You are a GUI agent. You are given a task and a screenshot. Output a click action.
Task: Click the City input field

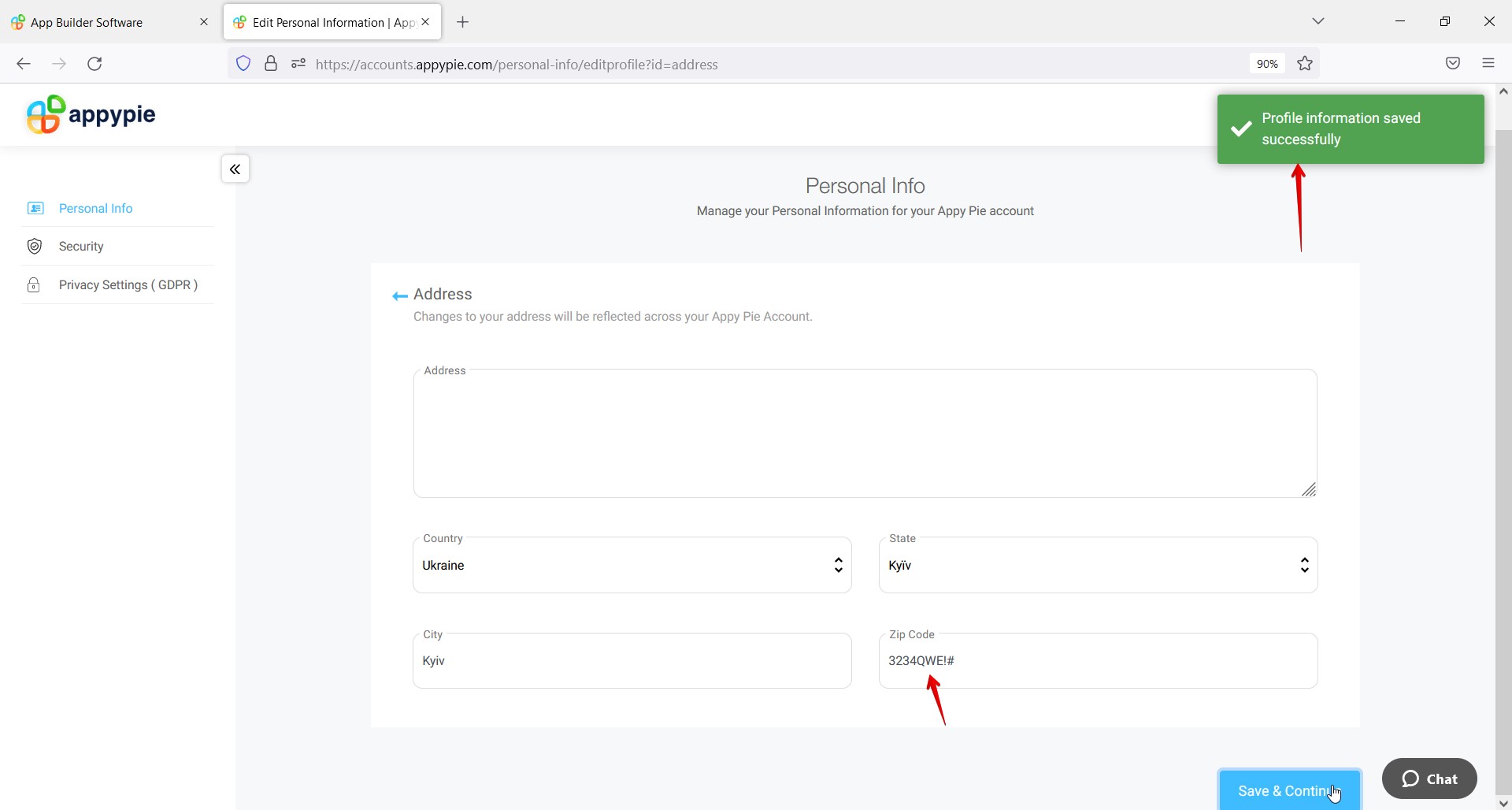coord(632,660)
